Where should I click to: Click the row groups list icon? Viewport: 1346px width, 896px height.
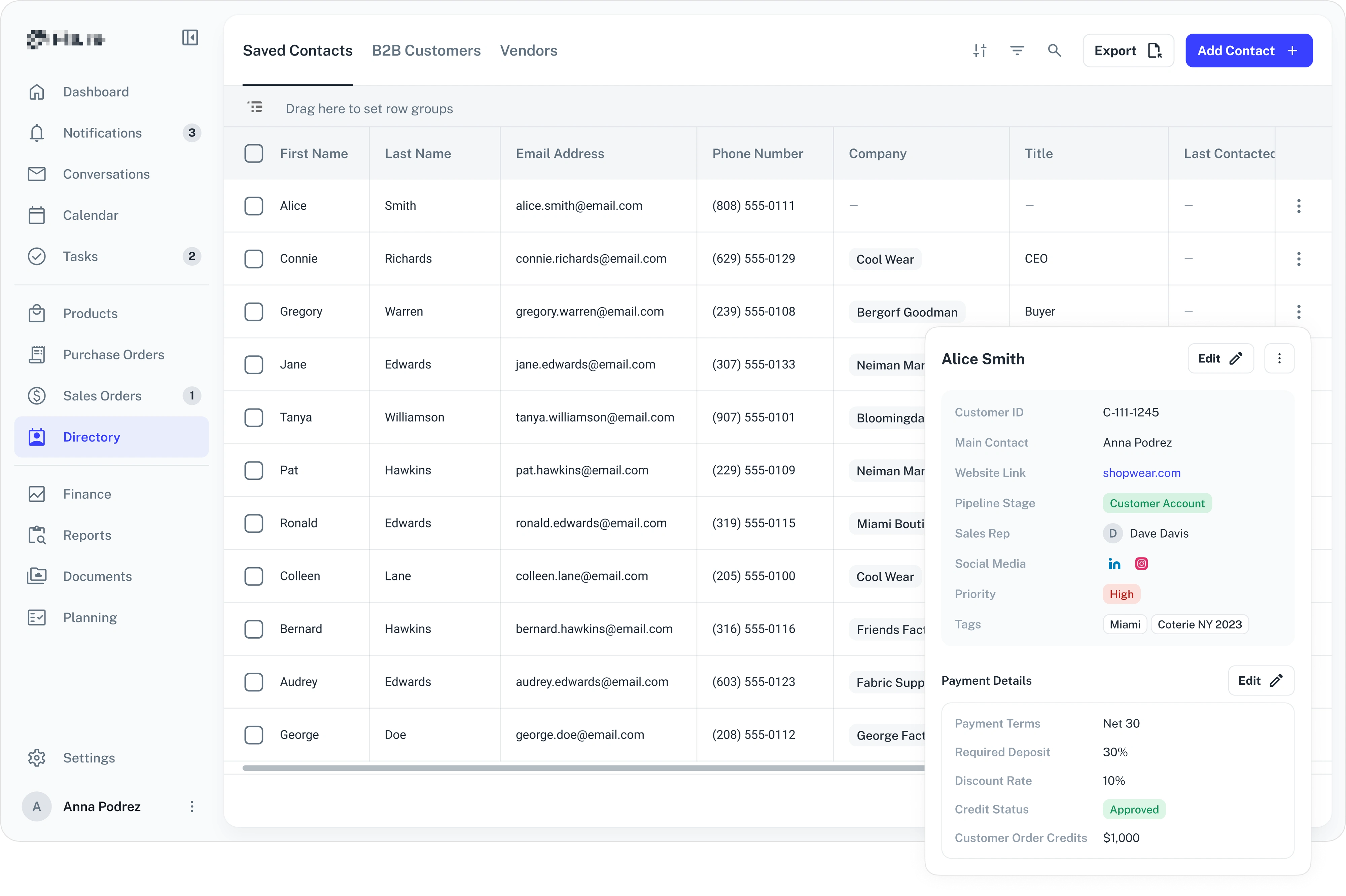(255, 107)
